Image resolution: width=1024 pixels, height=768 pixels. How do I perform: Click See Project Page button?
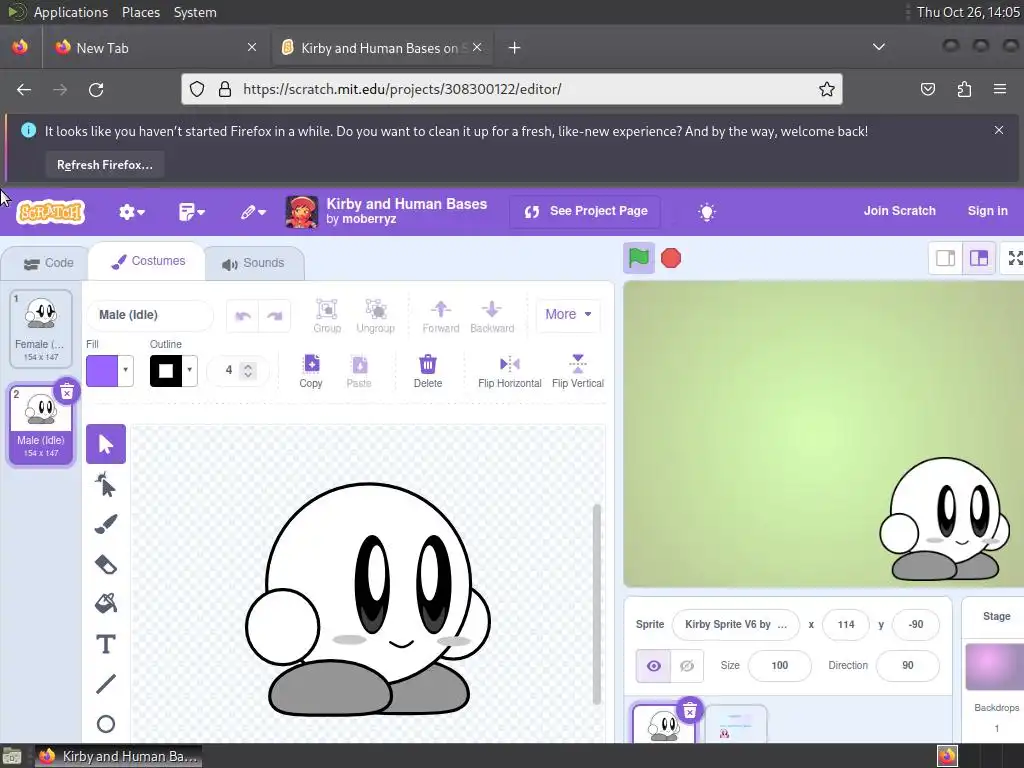pyautogui.click(x=585, y=211)
